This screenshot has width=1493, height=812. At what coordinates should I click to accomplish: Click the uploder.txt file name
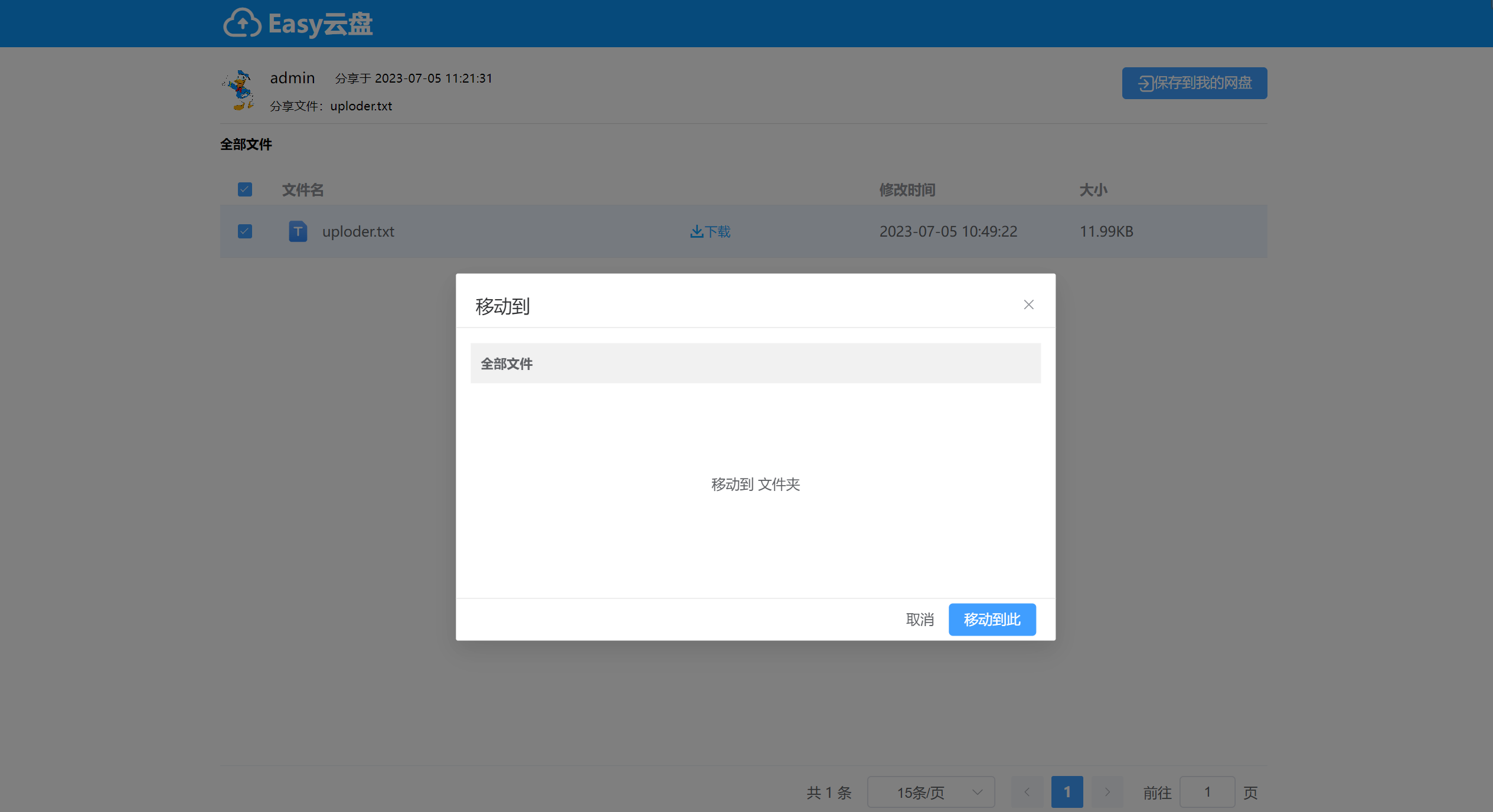pos(358,231)
